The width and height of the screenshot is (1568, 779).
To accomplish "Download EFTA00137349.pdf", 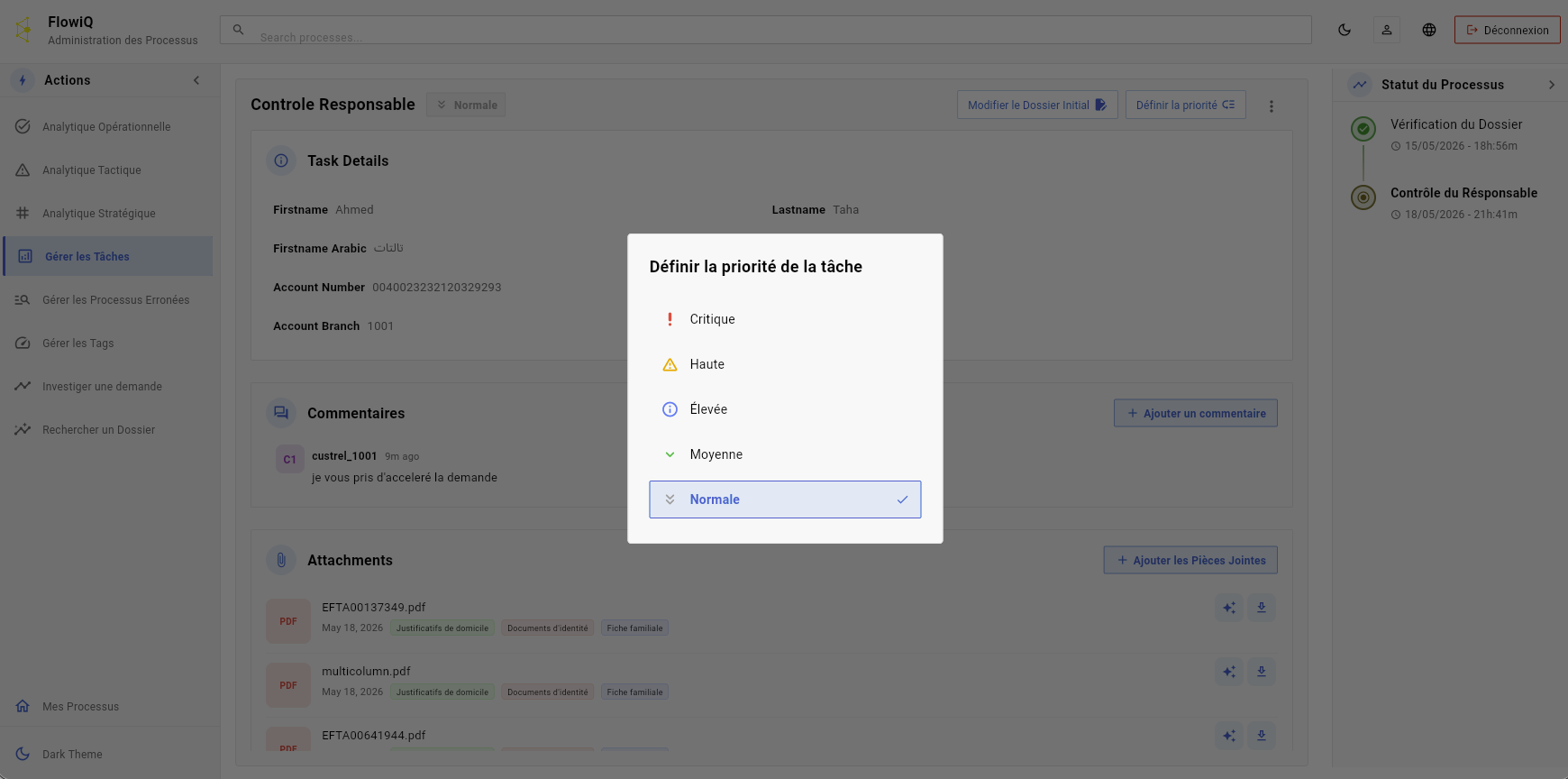I will pyautogui.click(x=1262, y=609).
